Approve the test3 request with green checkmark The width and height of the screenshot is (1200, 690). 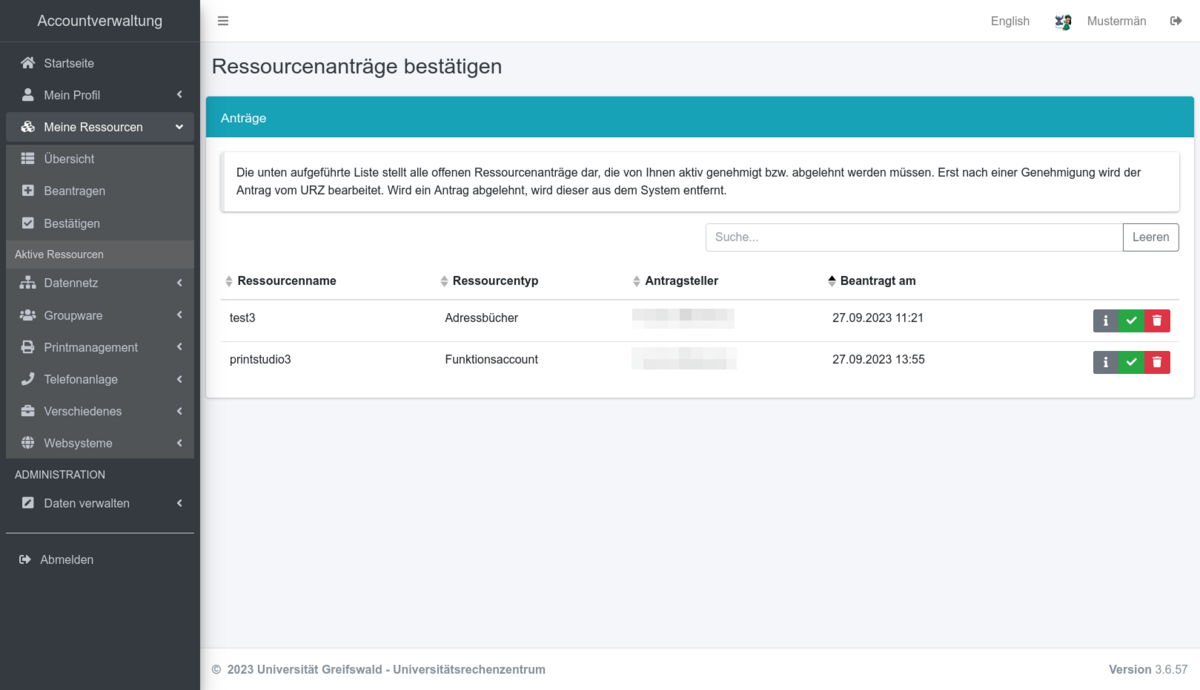[1131, 321]
